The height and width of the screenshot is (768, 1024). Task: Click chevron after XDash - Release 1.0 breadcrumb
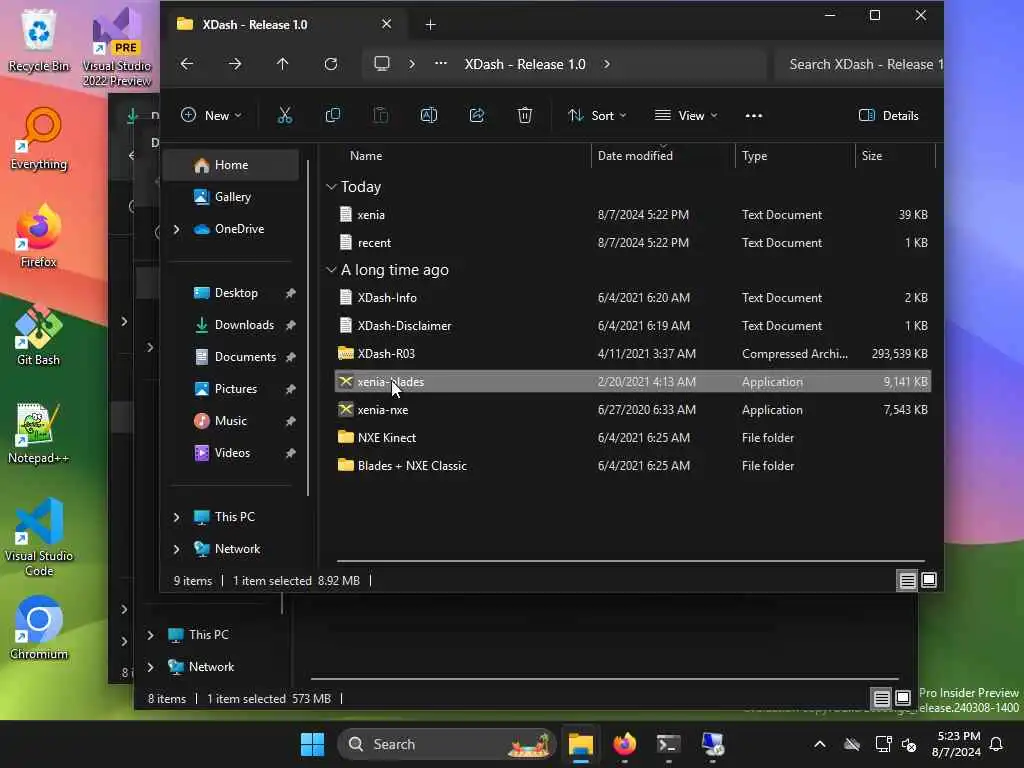607,64
